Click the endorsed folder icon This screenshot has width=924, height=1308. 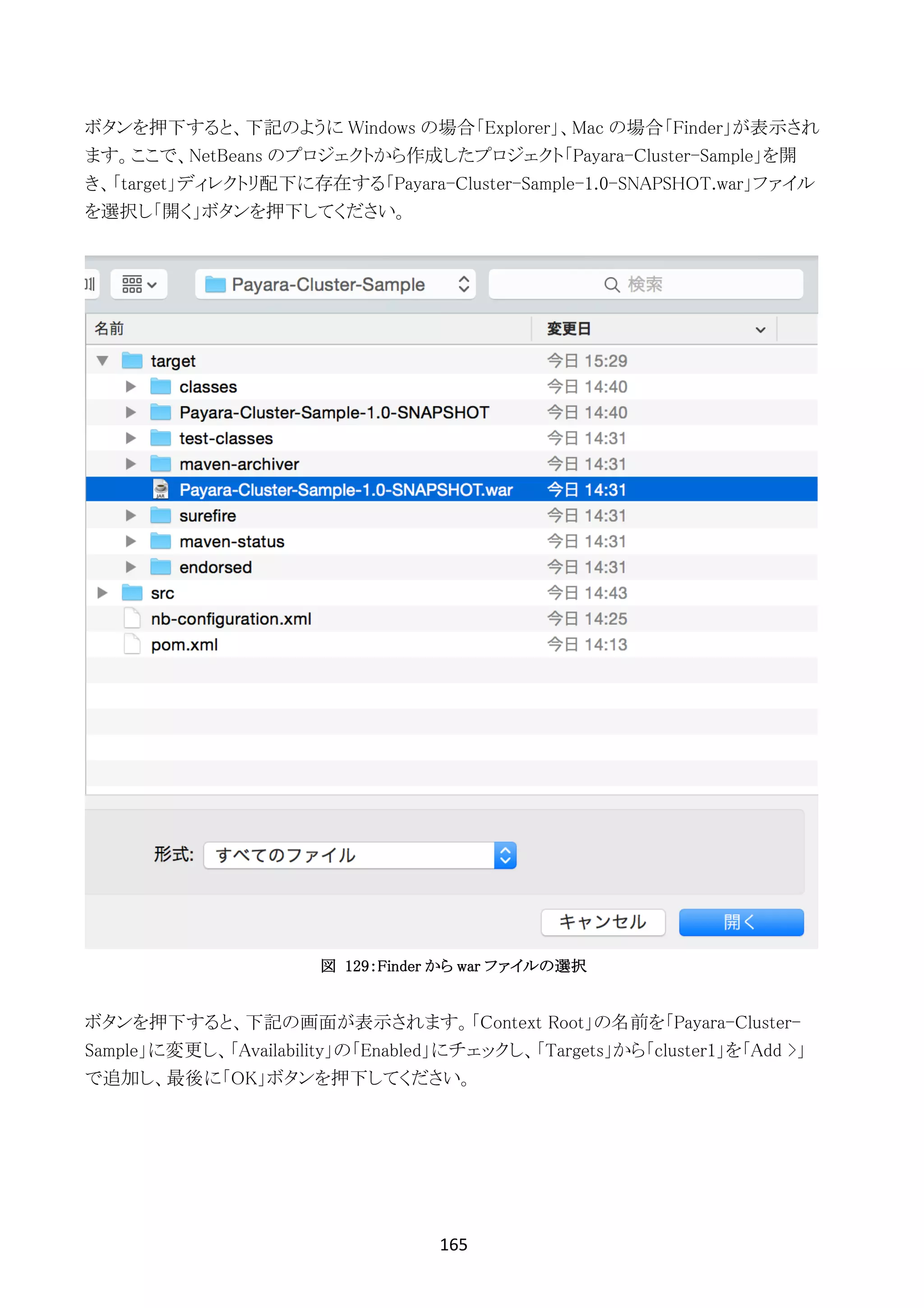coord(161,567)
